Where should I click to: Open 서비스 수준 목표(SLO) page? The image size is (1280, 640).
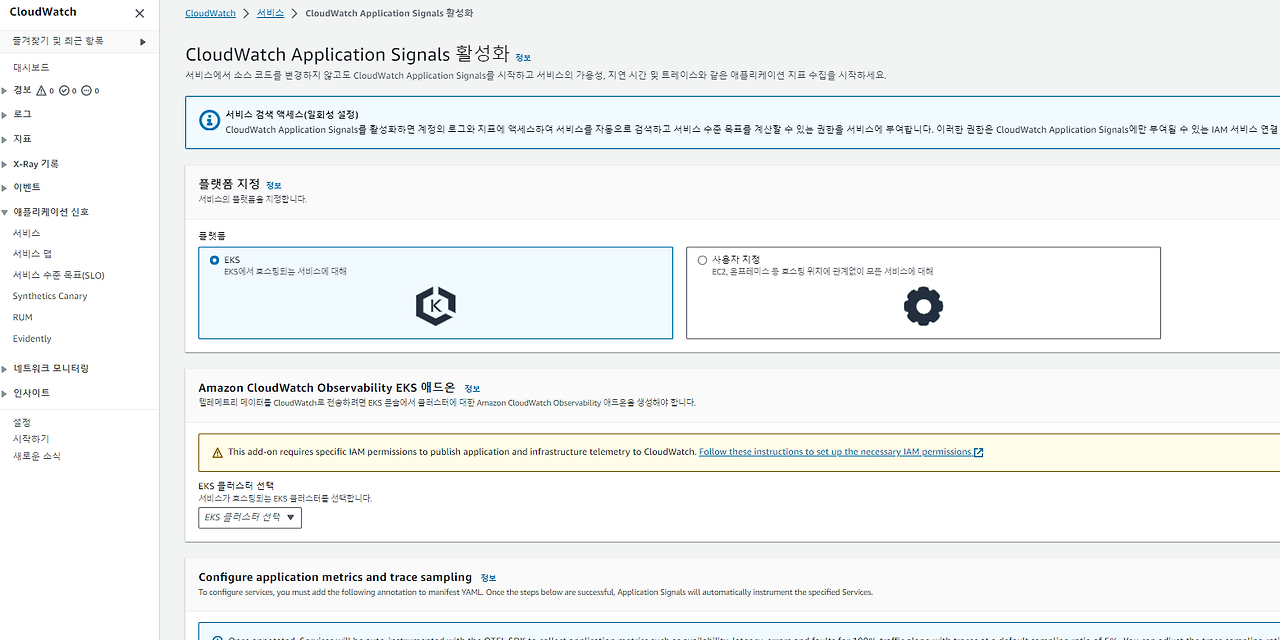pos(58,275)
